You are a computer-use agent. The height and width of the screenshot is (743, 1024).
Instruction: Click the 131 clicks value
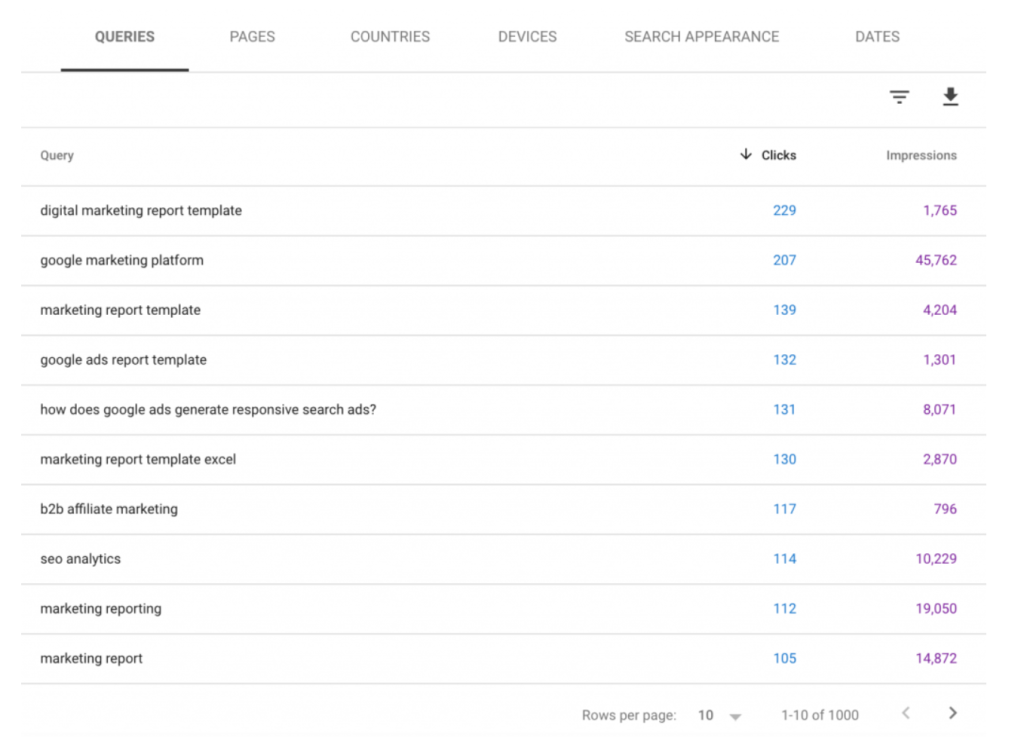point(784,409)
